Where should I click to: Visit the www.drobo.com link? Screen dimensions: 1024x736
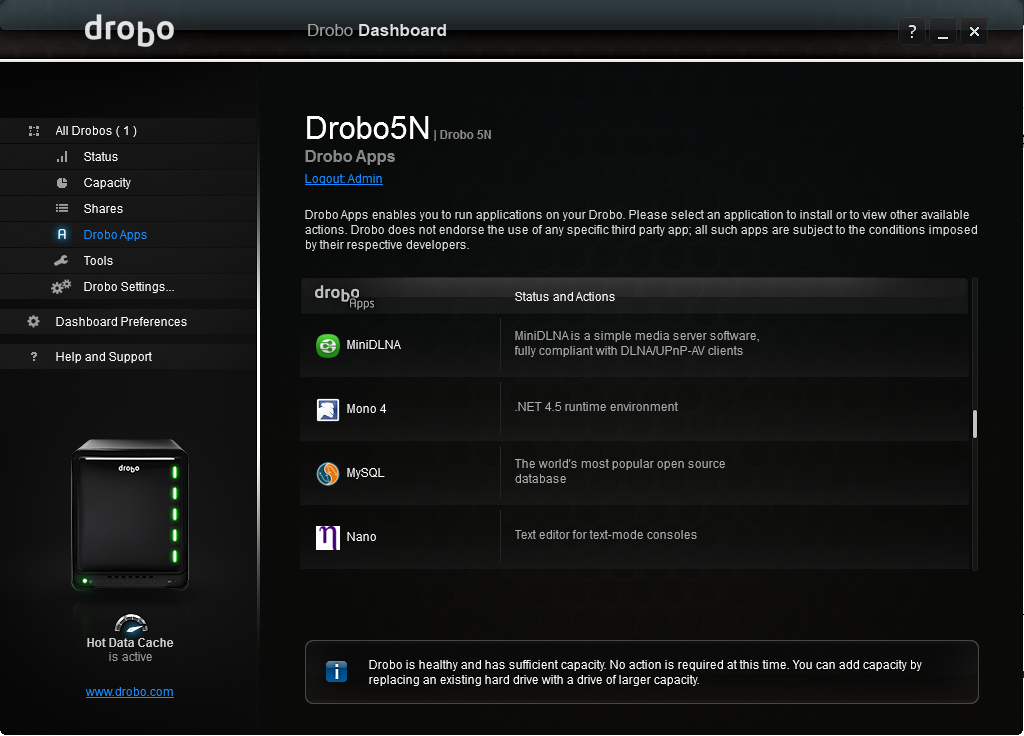coord(129,692)
